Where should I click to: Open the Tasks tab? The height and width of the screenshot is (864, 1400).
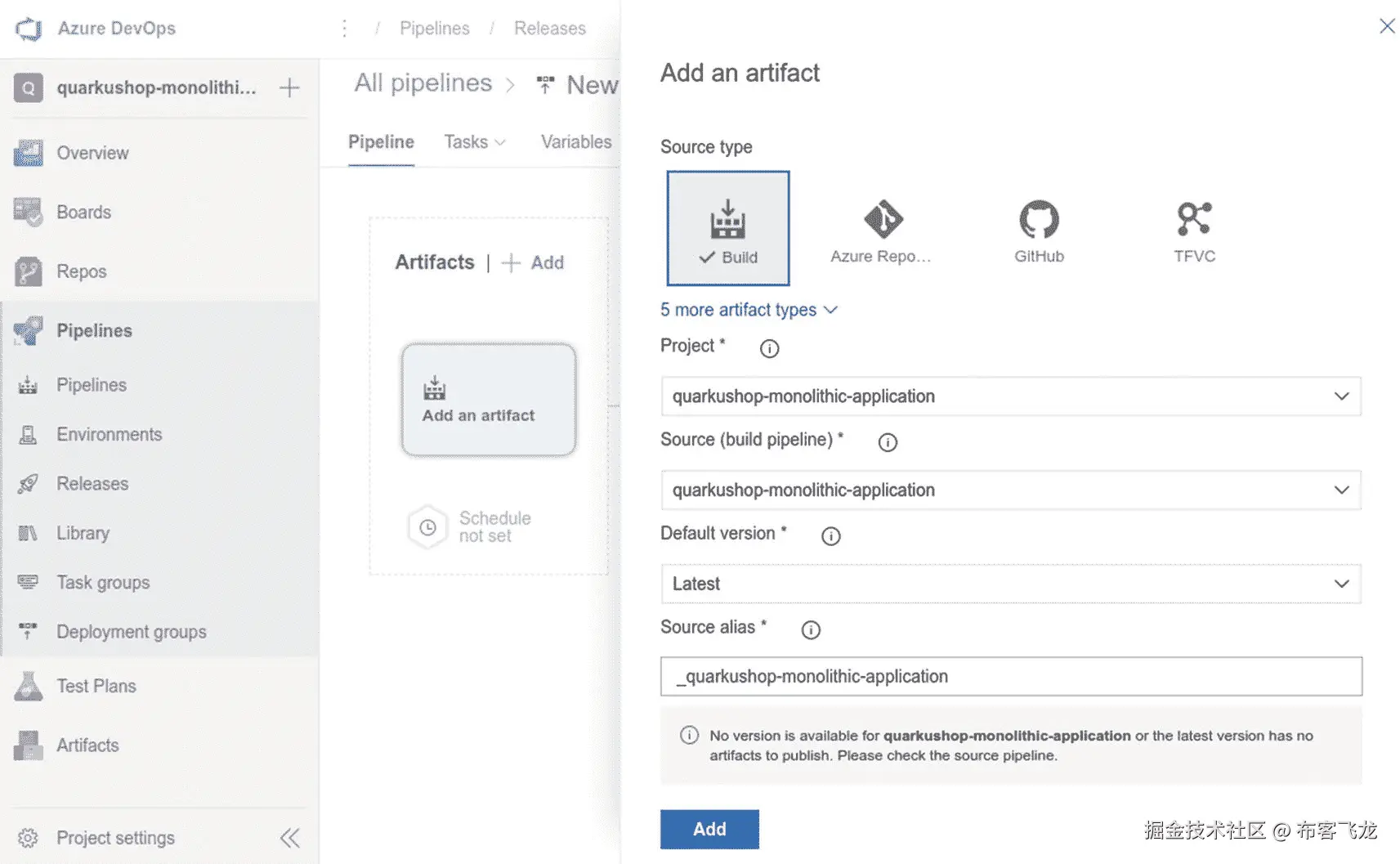pyautogui.click(x=474, y=142)
